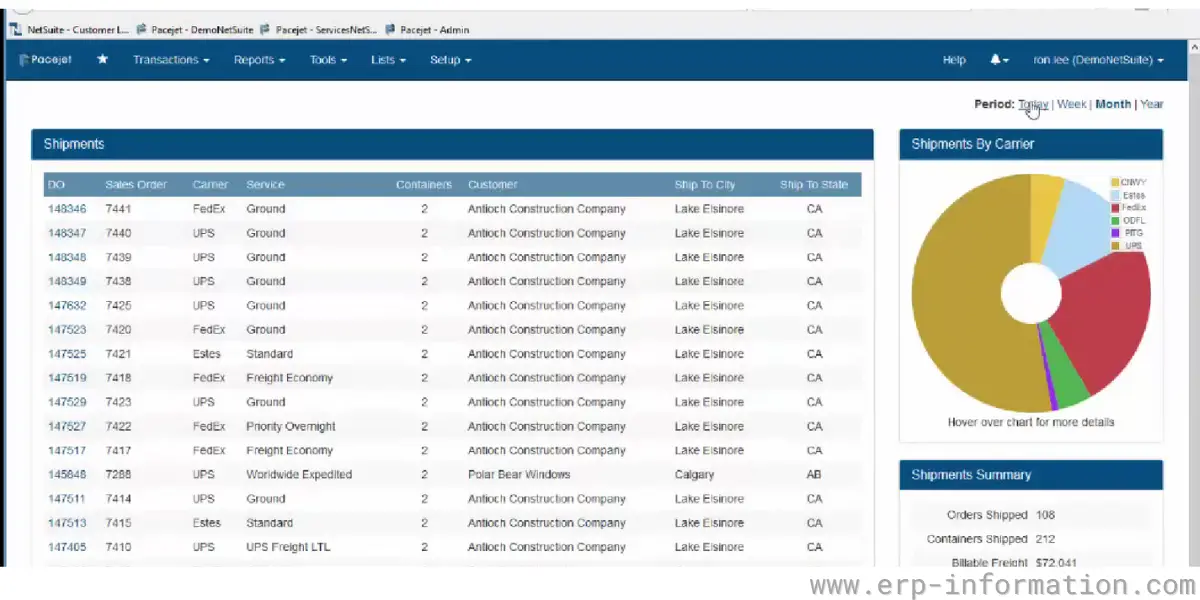Click the Polar Bear Windows customer cell
Viewport: 1200px width, 600px height.
pyautogui.click(x=519, y=474)
